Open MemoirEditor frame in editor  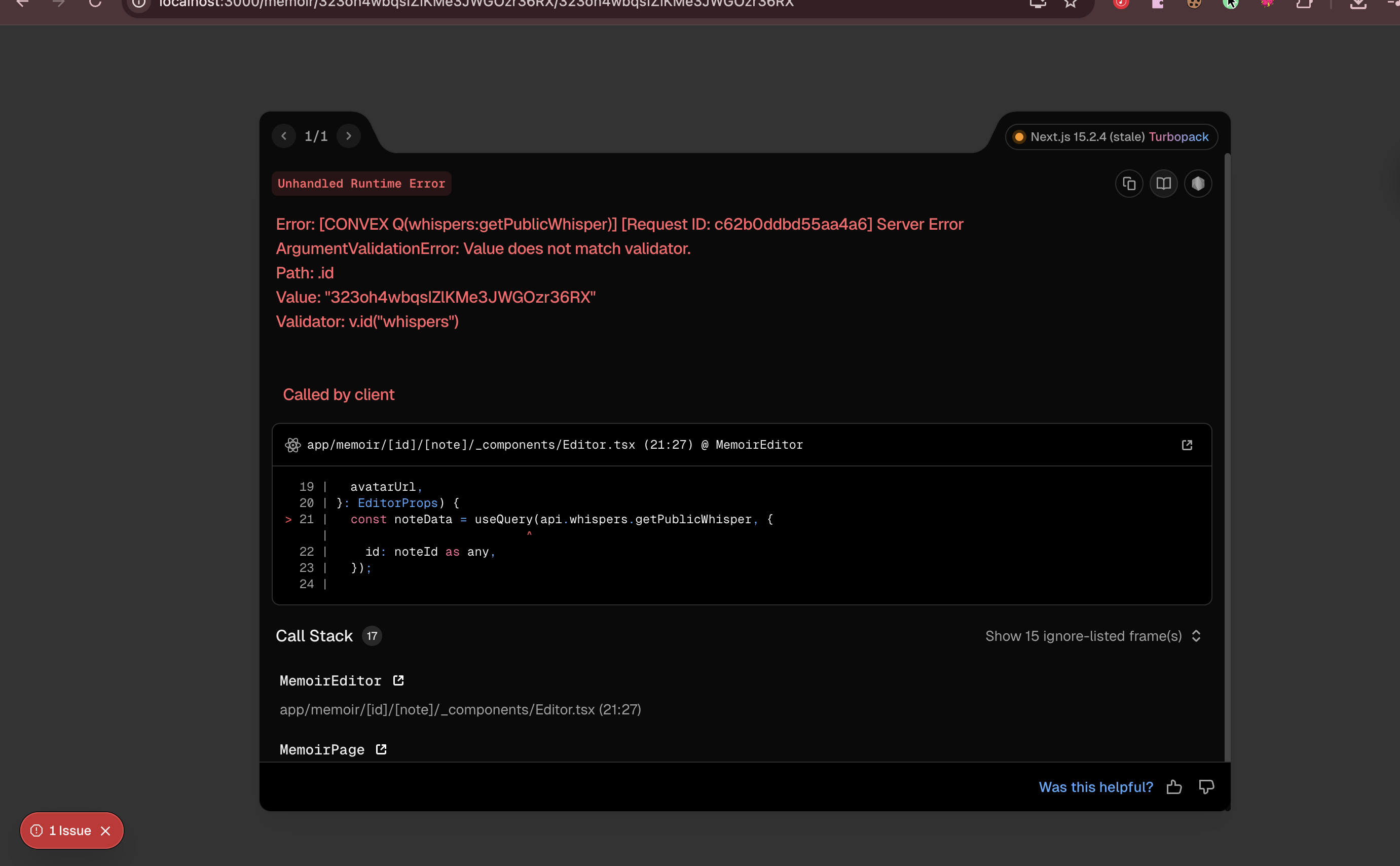398,680
